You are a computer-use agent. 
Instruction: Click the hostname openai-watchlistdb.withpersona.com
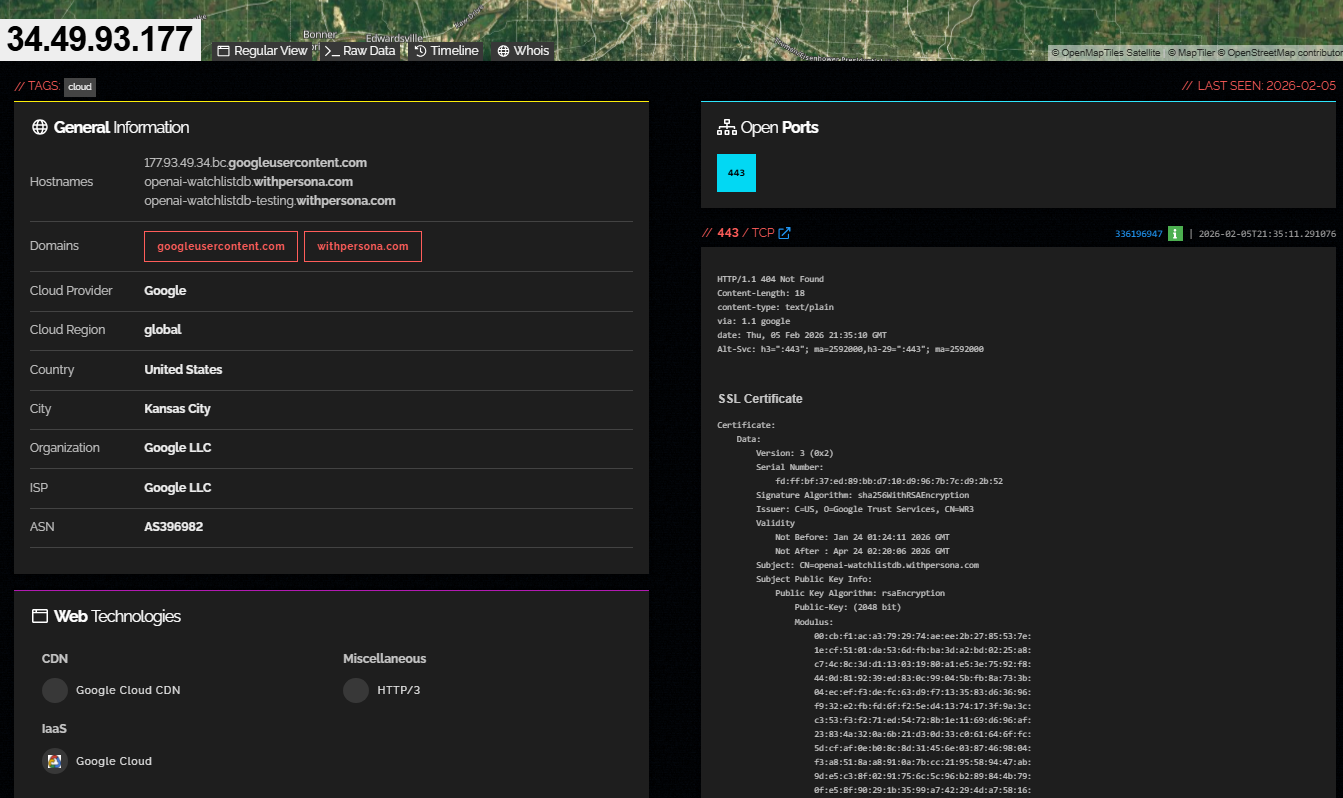click(249, 181)
